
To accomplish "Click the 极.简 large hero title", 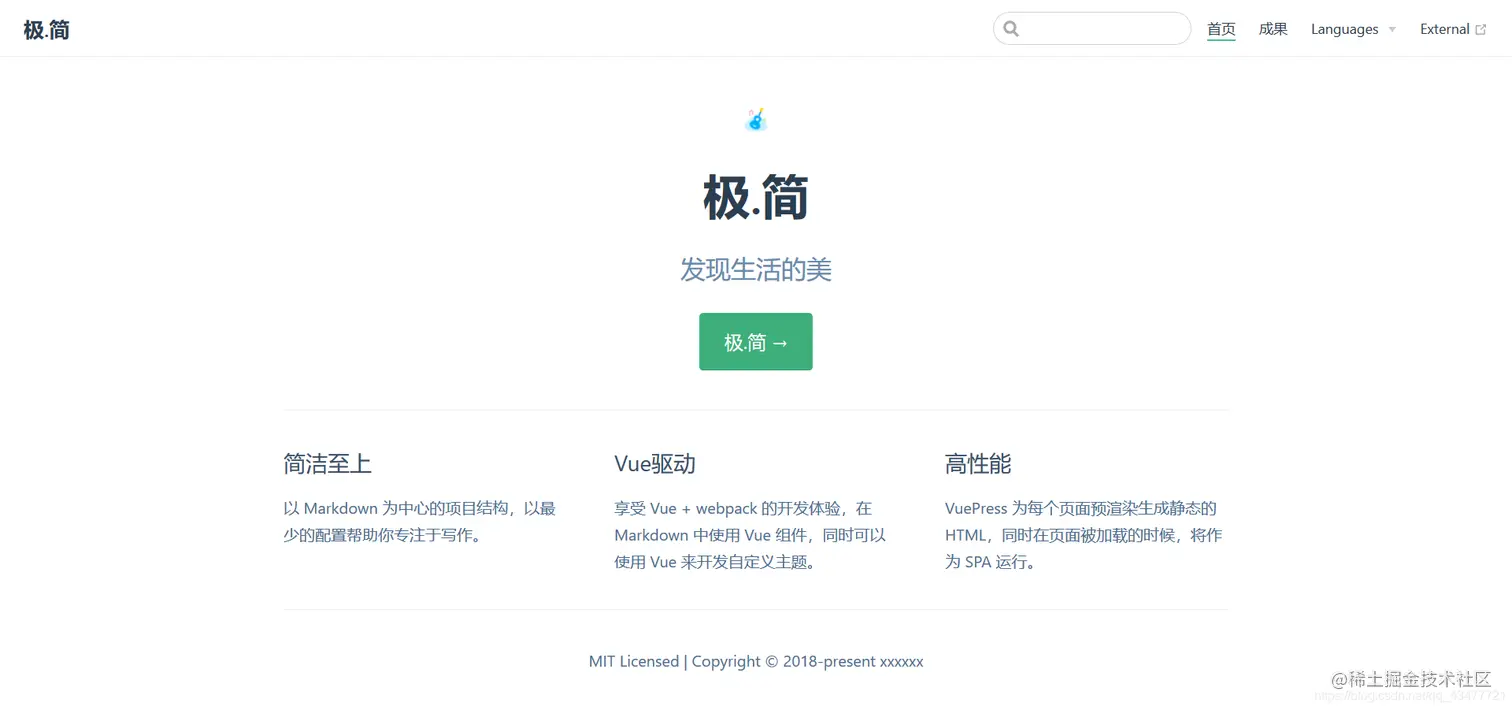I will (x=755, y=198).
